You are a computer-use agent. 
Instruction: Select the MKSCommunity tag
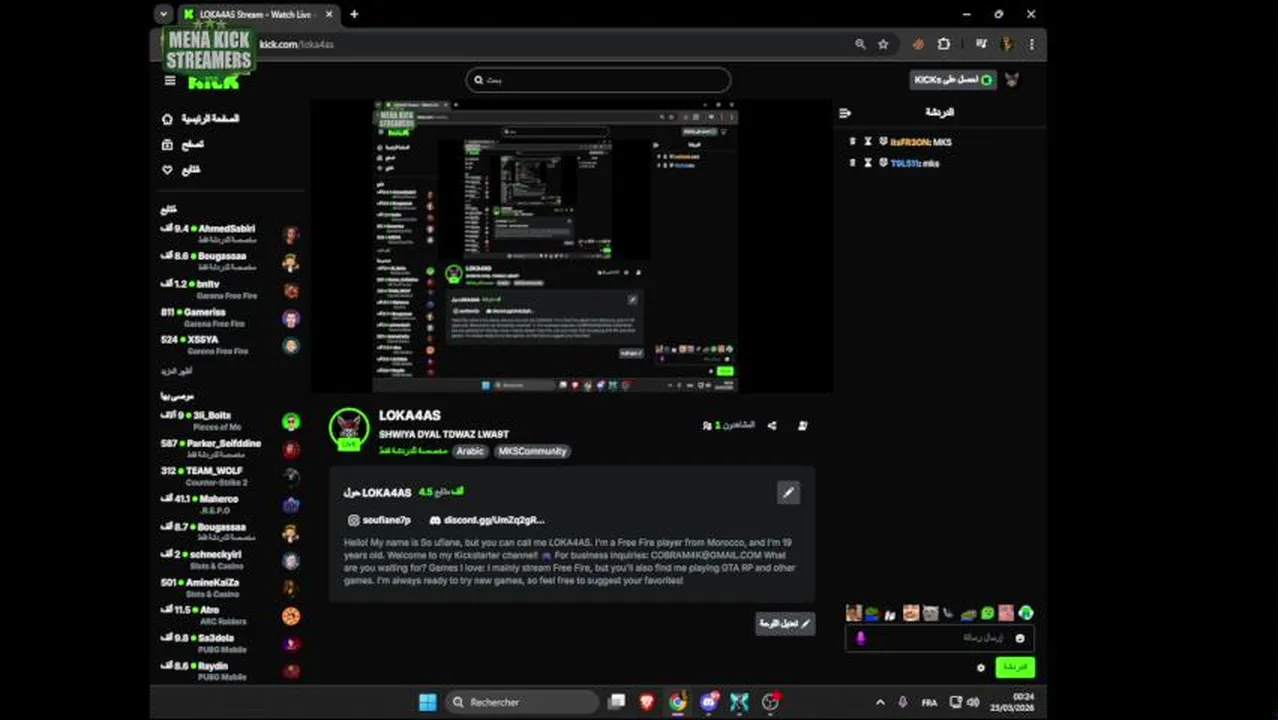533,451
